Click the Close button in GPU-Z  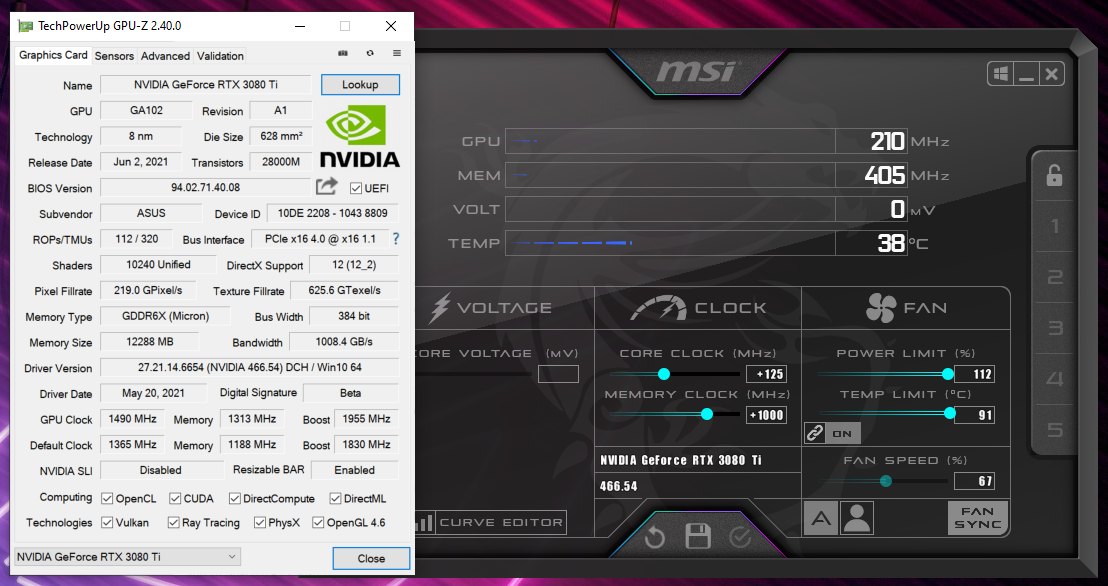click(x=371, y=558)
